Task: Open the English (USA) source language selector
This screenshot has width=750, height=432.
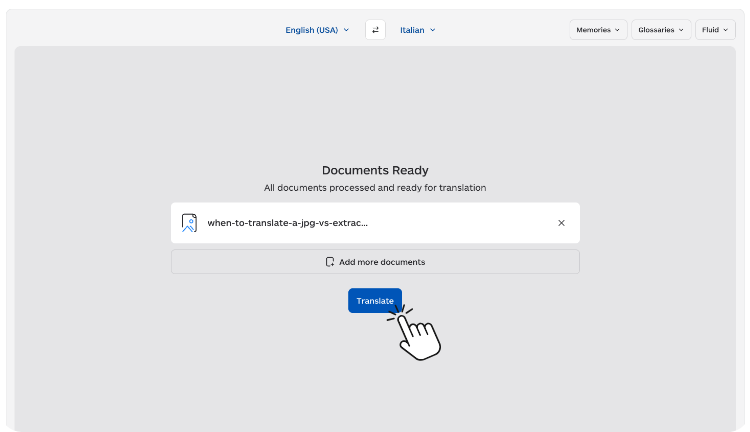Action: [312, 30]
